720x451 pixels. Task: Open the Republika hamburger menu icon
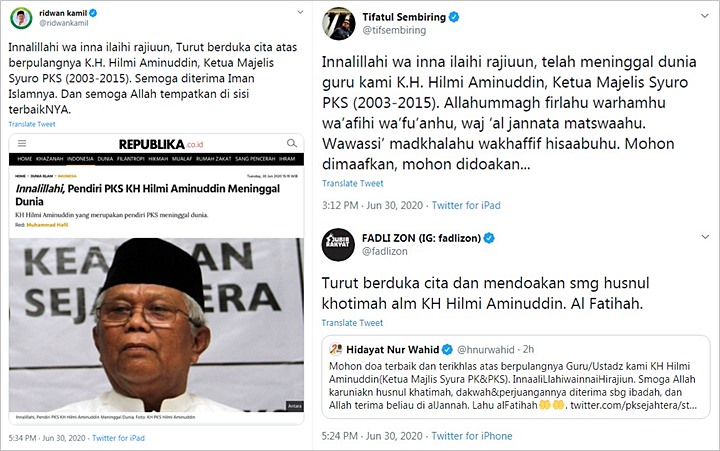tap(22, 143)
